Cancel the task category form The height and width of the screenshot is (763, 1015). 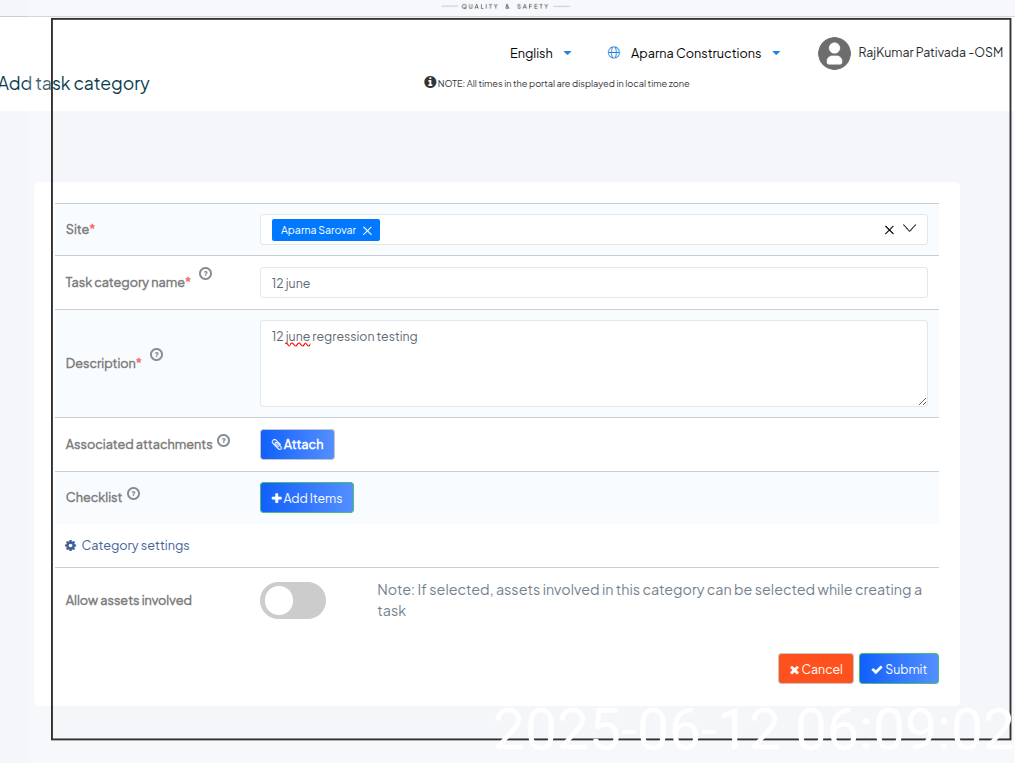pos(815,669)
